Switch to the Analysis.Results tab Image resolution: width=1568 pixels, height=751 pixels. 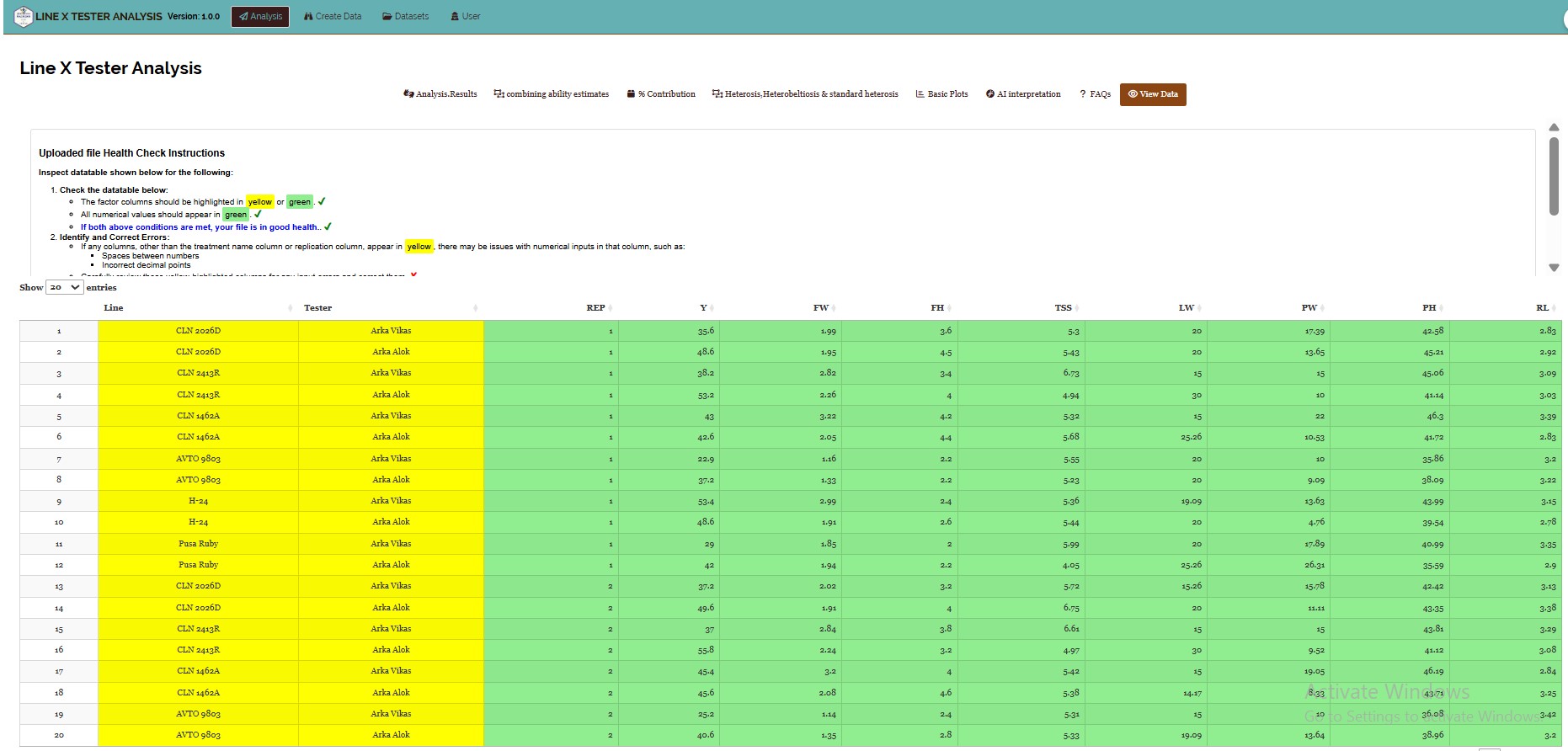click(x=440, y=94)
